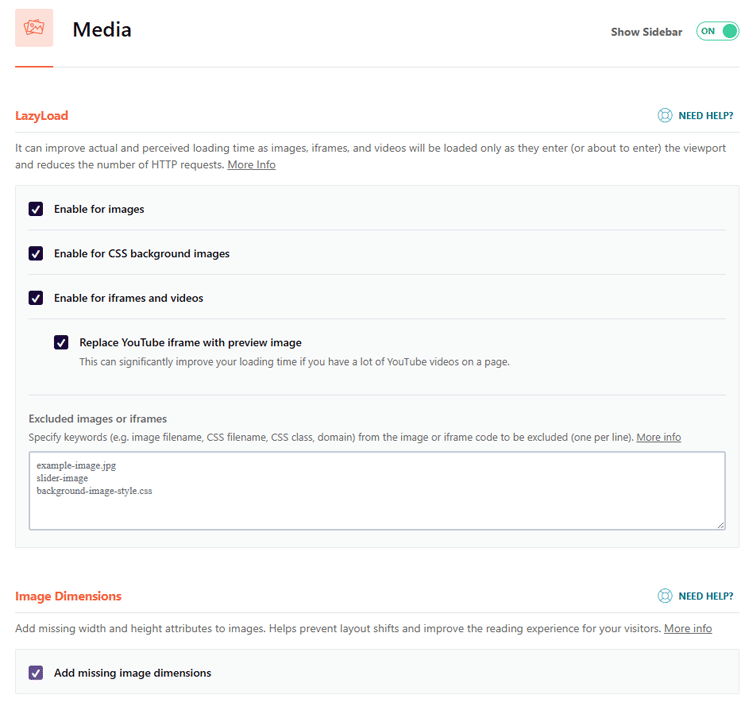Click the LazyLoad section heading

coord(41,116)
